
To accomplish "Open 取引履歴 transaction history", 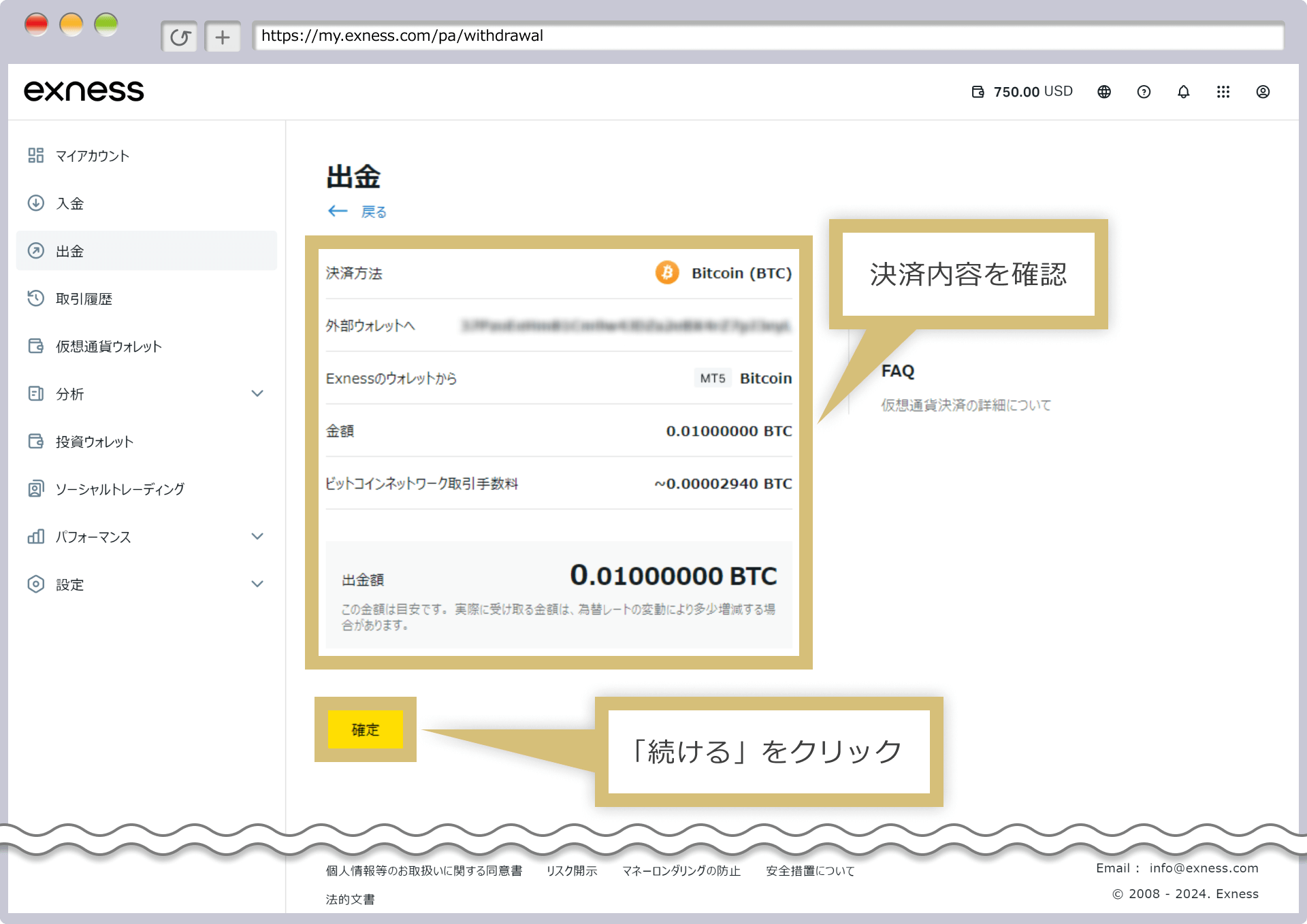I will [84, 299].
